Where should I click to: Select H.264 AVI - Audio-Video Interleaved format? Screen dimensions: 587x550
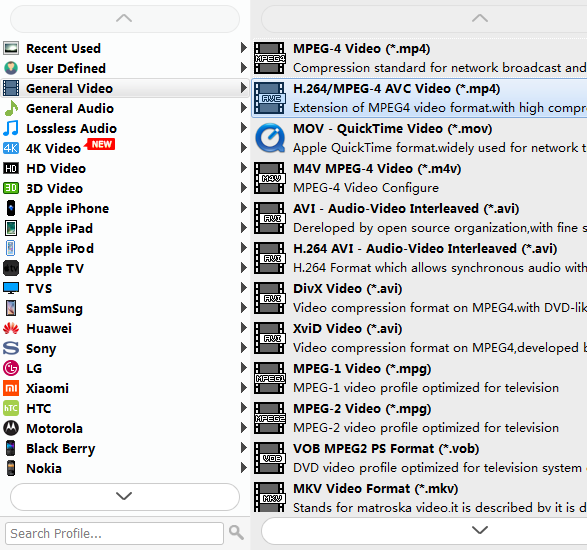click(419, 258)
